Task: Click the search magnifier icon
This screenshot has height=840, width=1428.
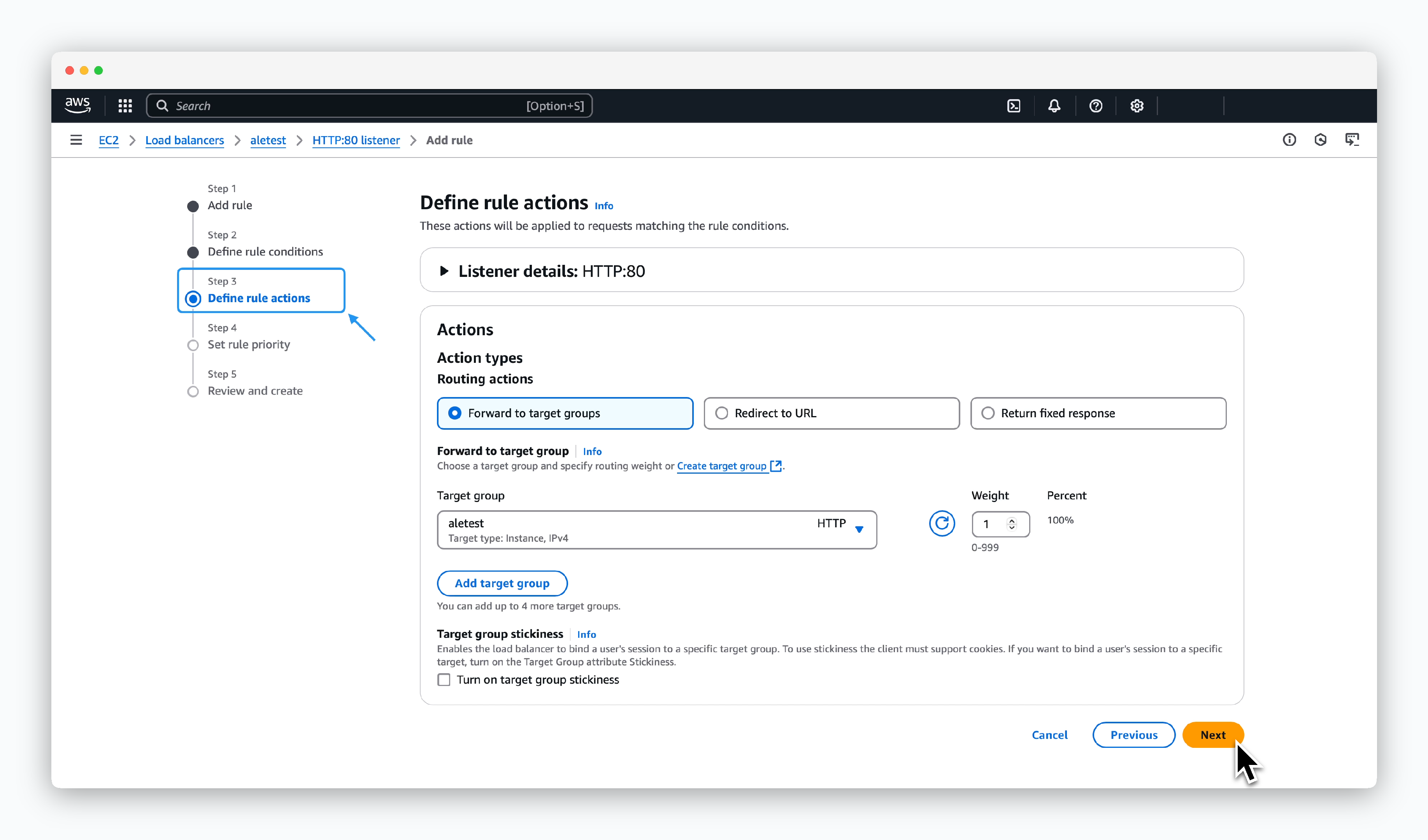Action: [162, 106]
